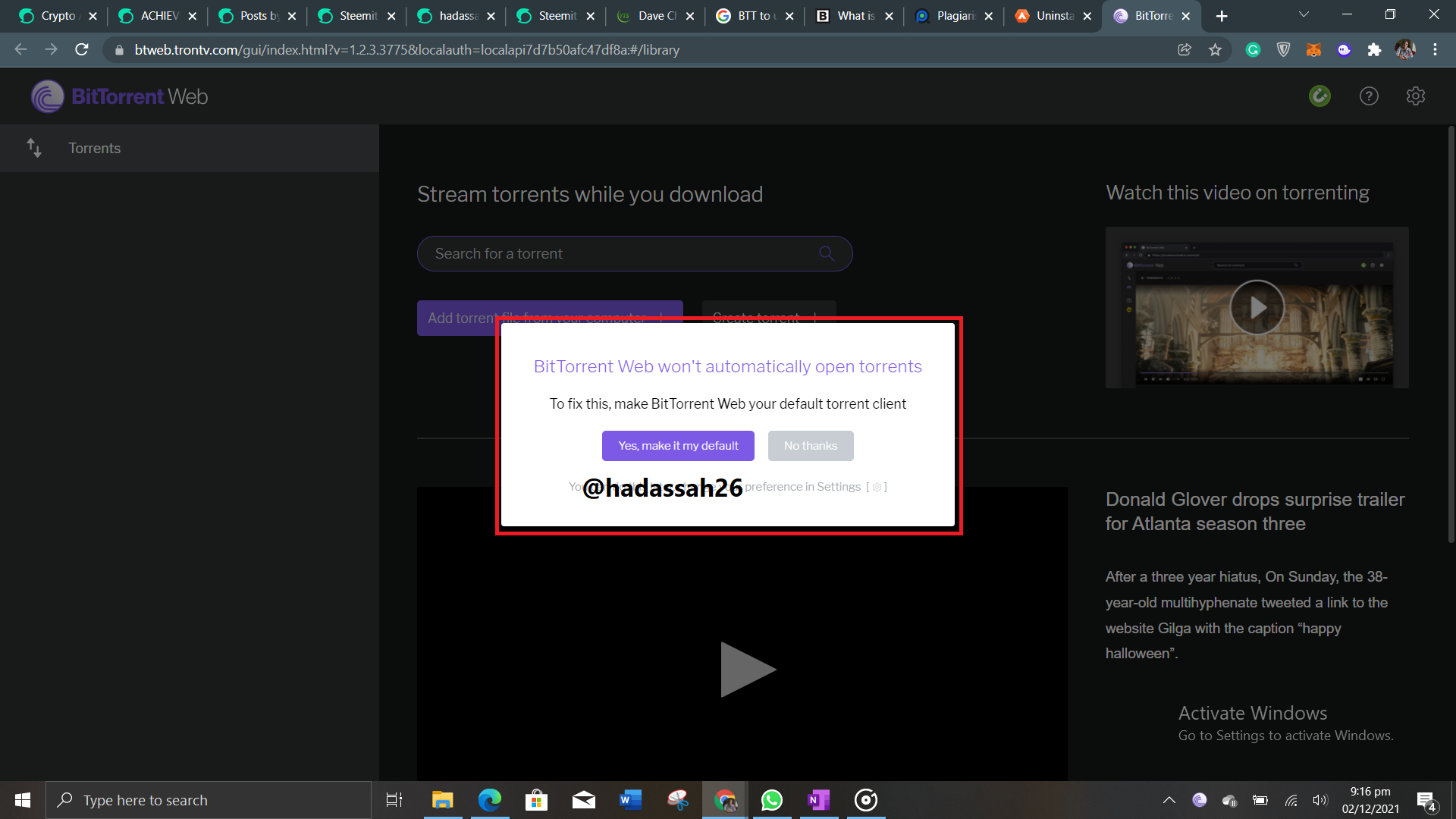Screen dimensions: 1456x819
Task: Open the help question mark icon
Action: tap(1369, 96)
